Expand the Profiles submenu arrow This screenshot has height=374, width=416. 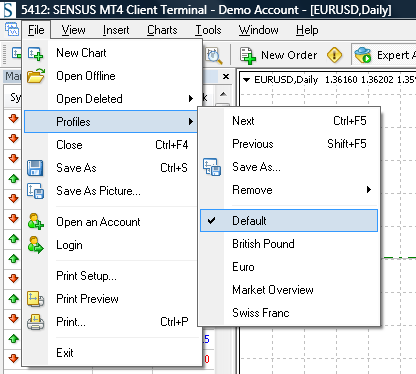pyautogui.click(x=190, y=122)
